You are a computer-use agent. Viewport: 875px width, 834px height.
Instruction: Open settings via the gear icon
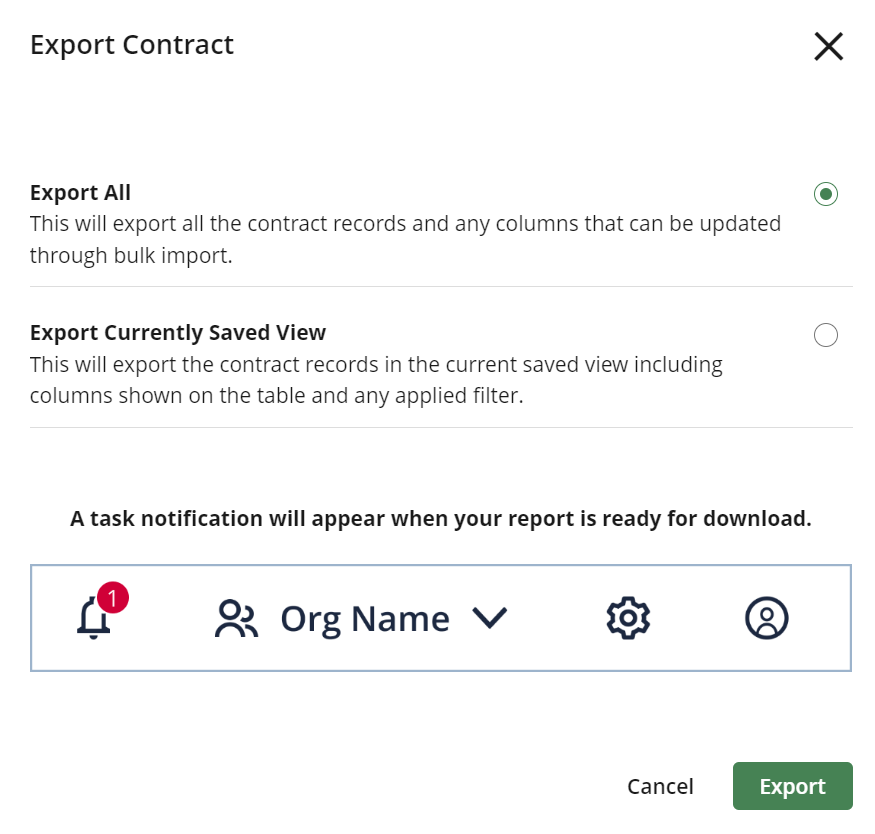627,618
